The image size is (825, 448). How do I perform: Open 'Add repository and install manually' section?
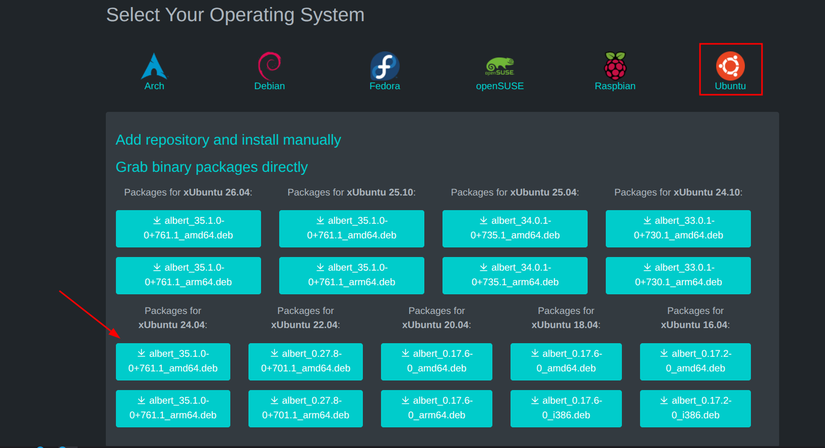click(228, 140)
